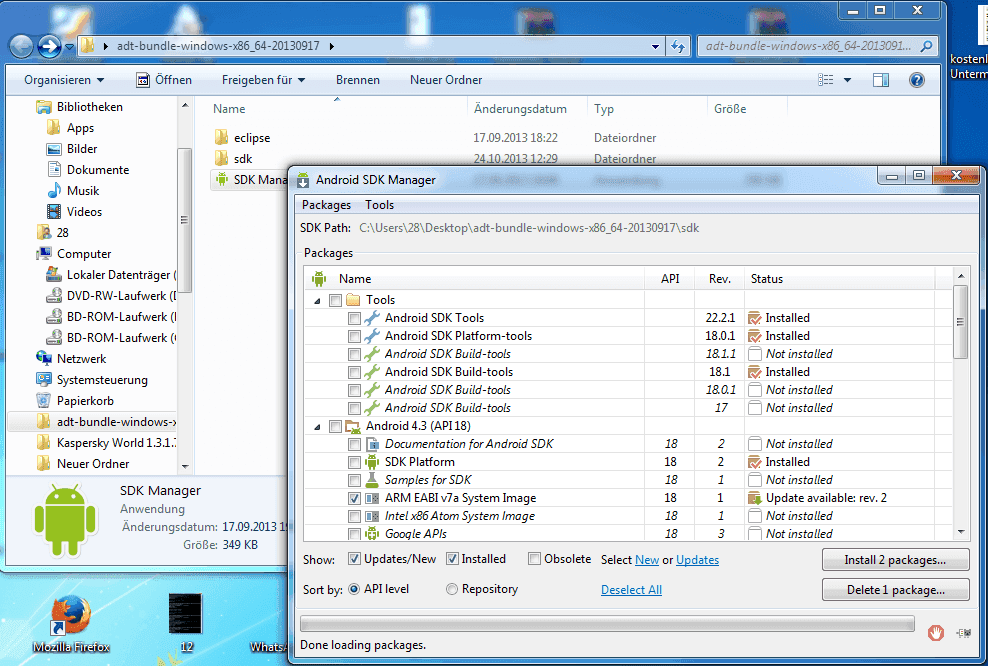988x666 pixels.
Task: Click the sdk folder icon in Explorer
Action: (221, 158)
